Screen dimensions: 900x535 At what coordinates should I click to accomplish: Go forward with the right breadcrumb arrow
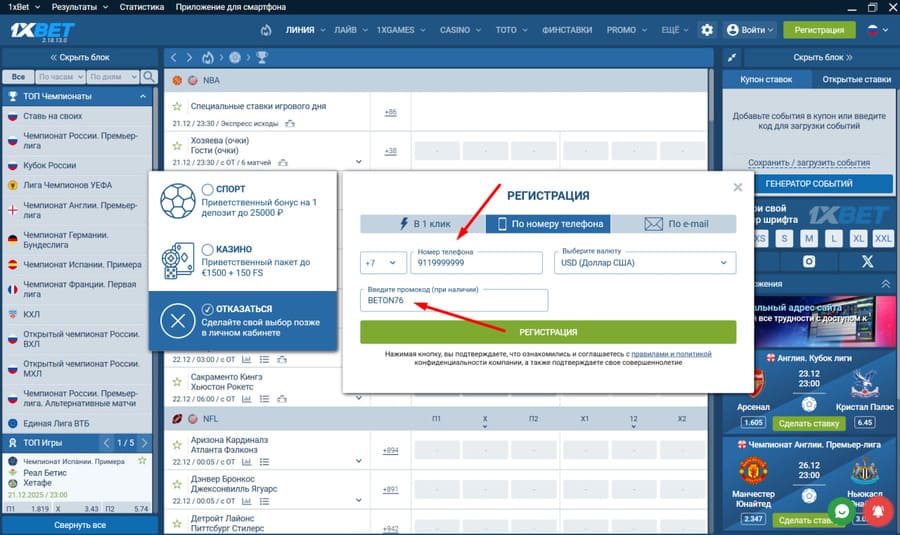click(189, 57)
